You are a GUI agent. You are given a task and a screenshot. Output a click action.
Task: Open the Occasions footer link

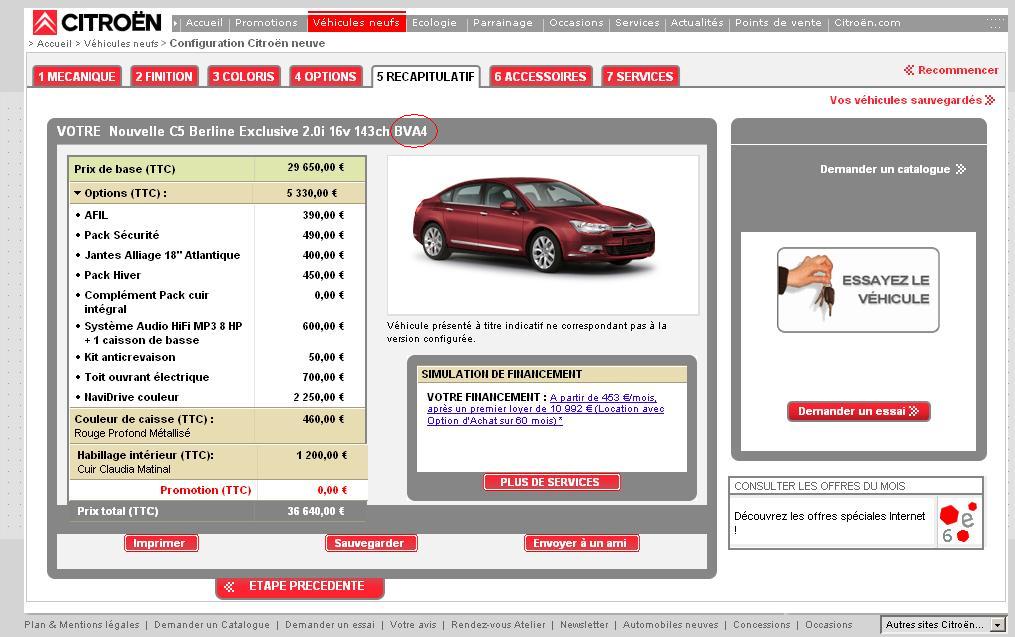pos(829,625)
